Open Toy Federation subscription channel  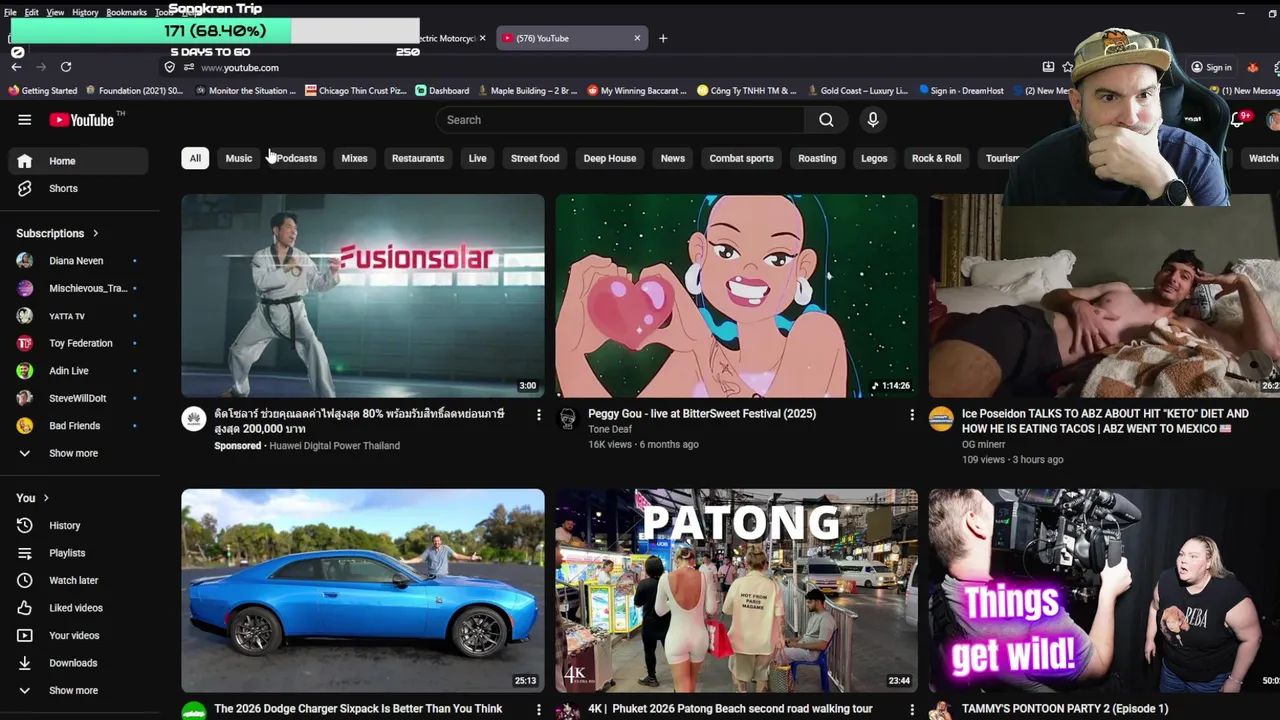[80, 343]
